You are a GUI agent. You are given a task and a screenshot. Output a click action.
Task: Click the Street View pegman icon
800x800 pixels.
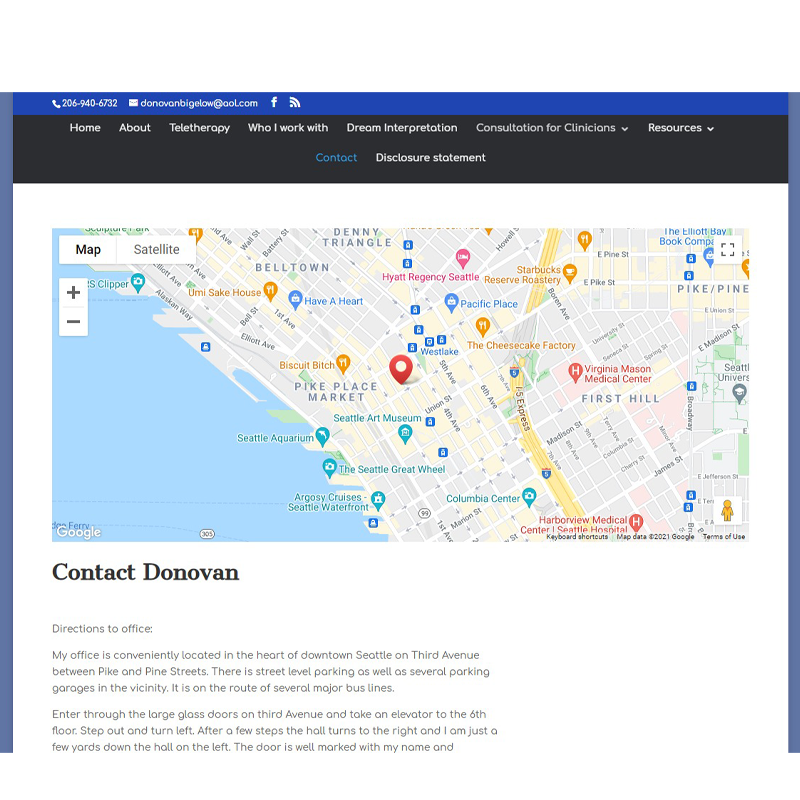[728, 510]
